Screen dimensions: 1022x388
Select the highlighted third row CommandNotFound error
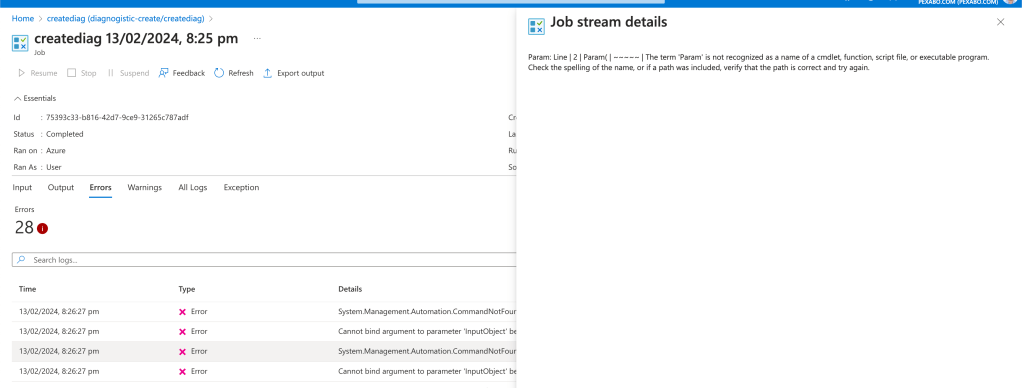pyautogui.click(x=264, y=351)
